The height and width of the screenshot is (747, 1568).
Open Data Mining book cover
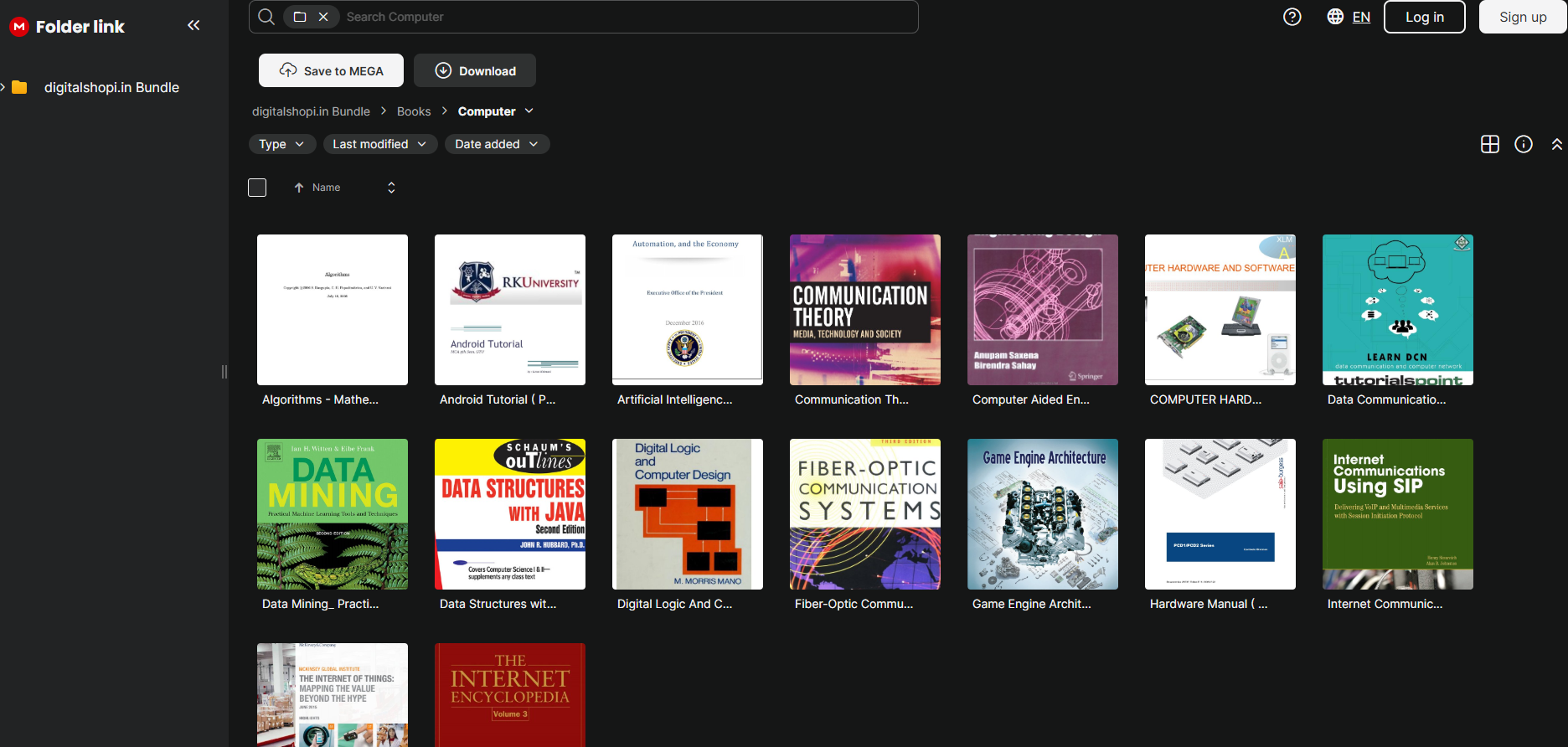tap(333, 514)
